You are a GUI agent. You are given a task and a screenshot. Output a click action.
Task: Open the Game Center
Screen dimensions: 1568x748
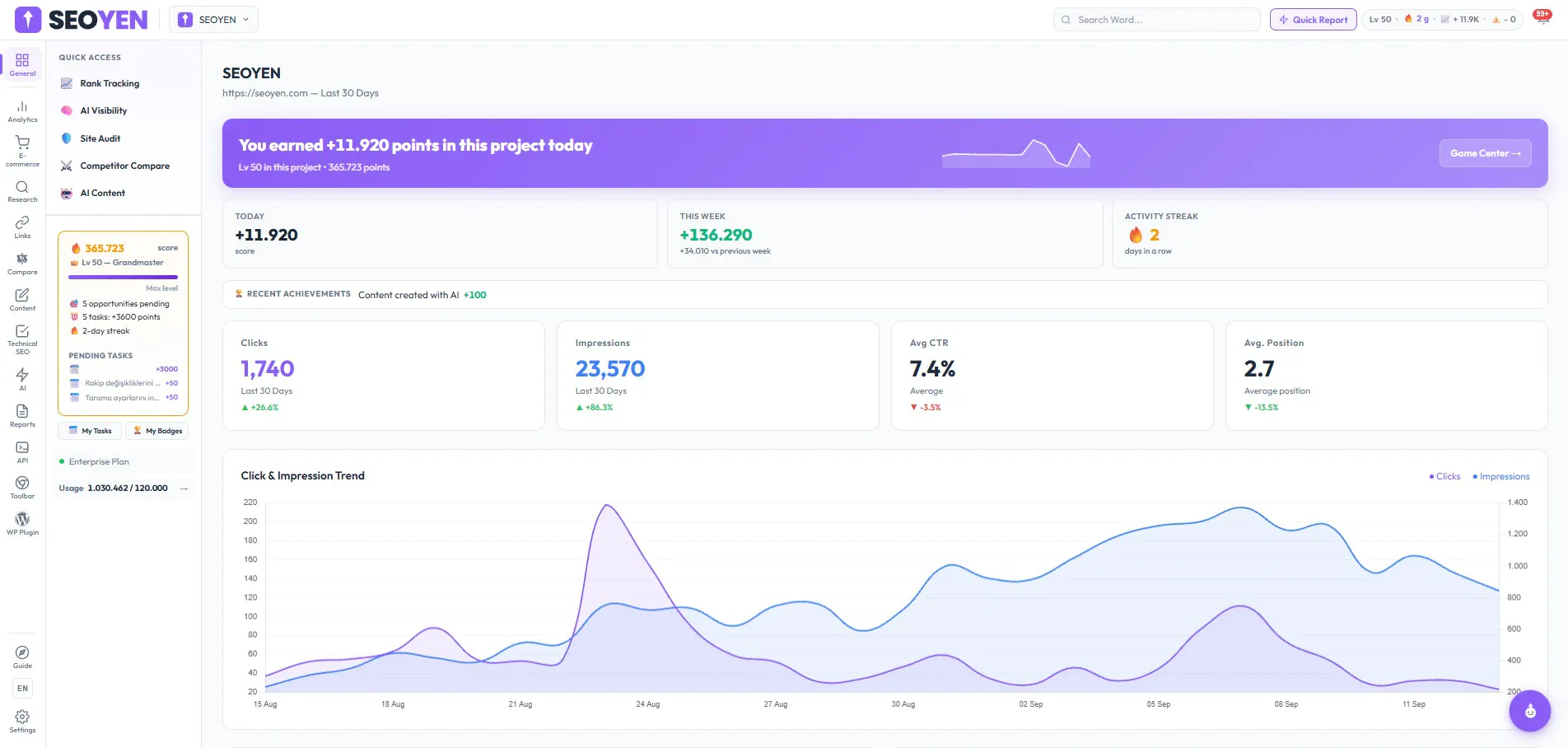1485,153
